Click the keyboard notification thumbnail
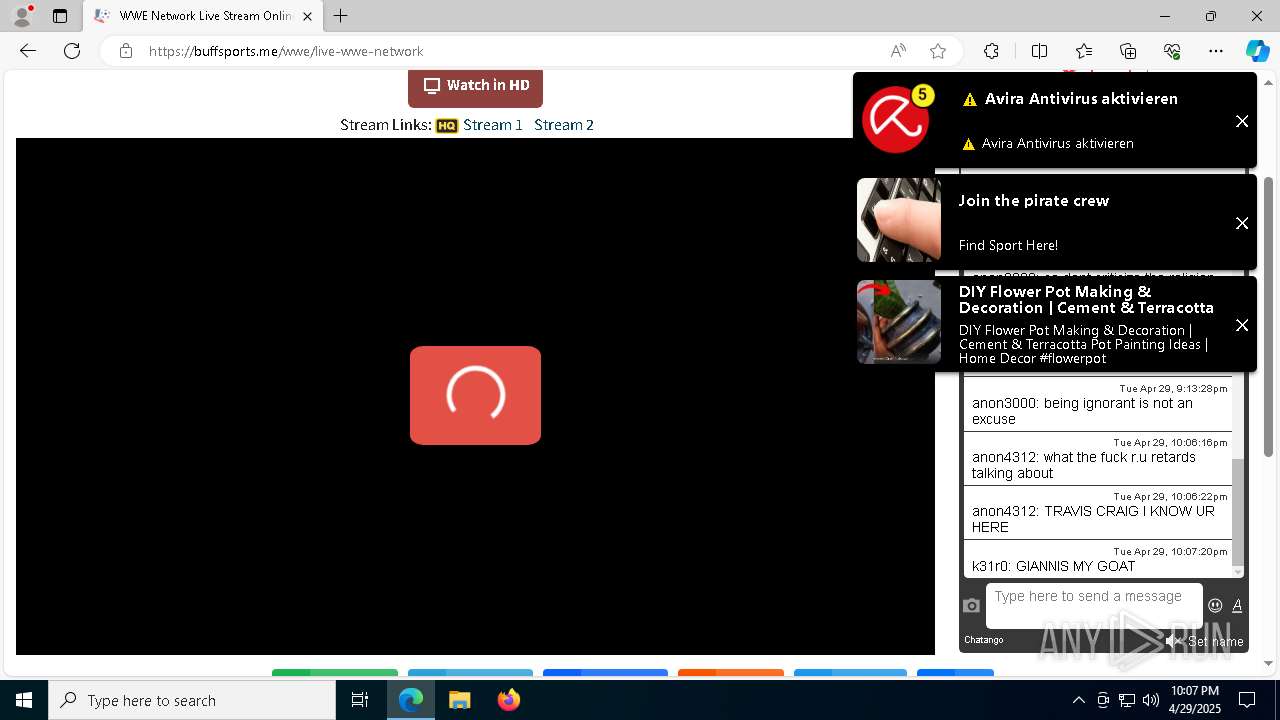 click(x=899, y=220)
